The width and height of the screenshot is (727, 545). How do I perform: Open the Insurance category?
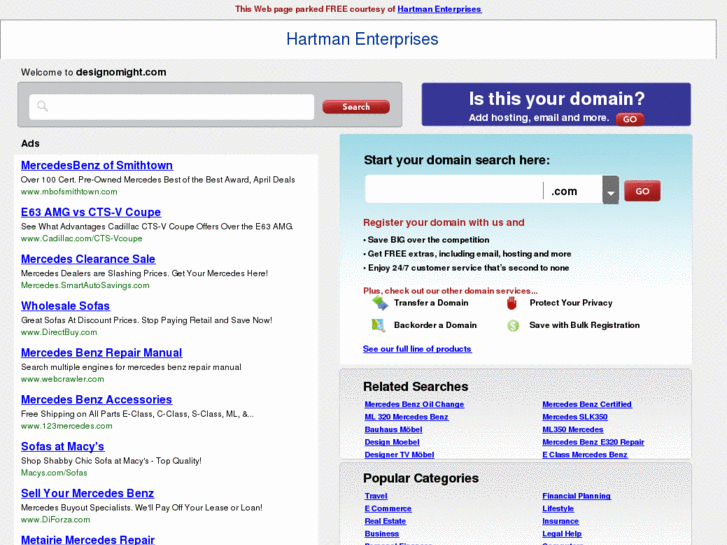point(560,521)
